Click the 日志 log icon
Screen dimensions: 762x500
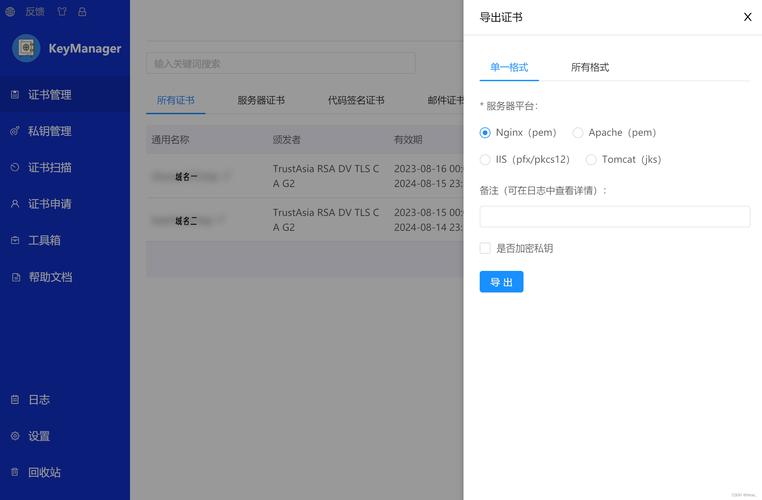[15, 399]
